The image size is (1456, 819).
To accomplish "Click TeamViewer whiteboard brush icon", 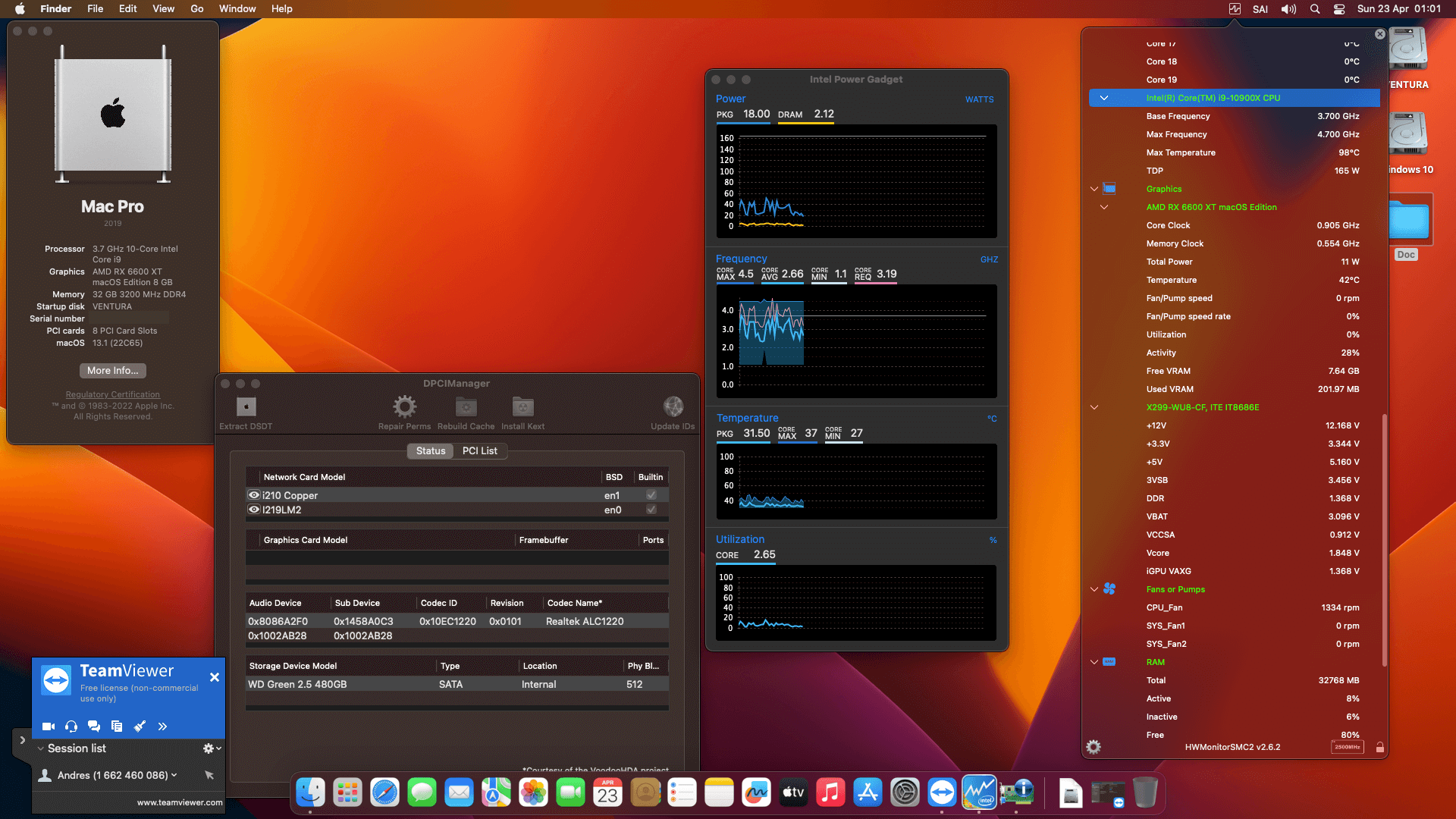I will [140, 726].
